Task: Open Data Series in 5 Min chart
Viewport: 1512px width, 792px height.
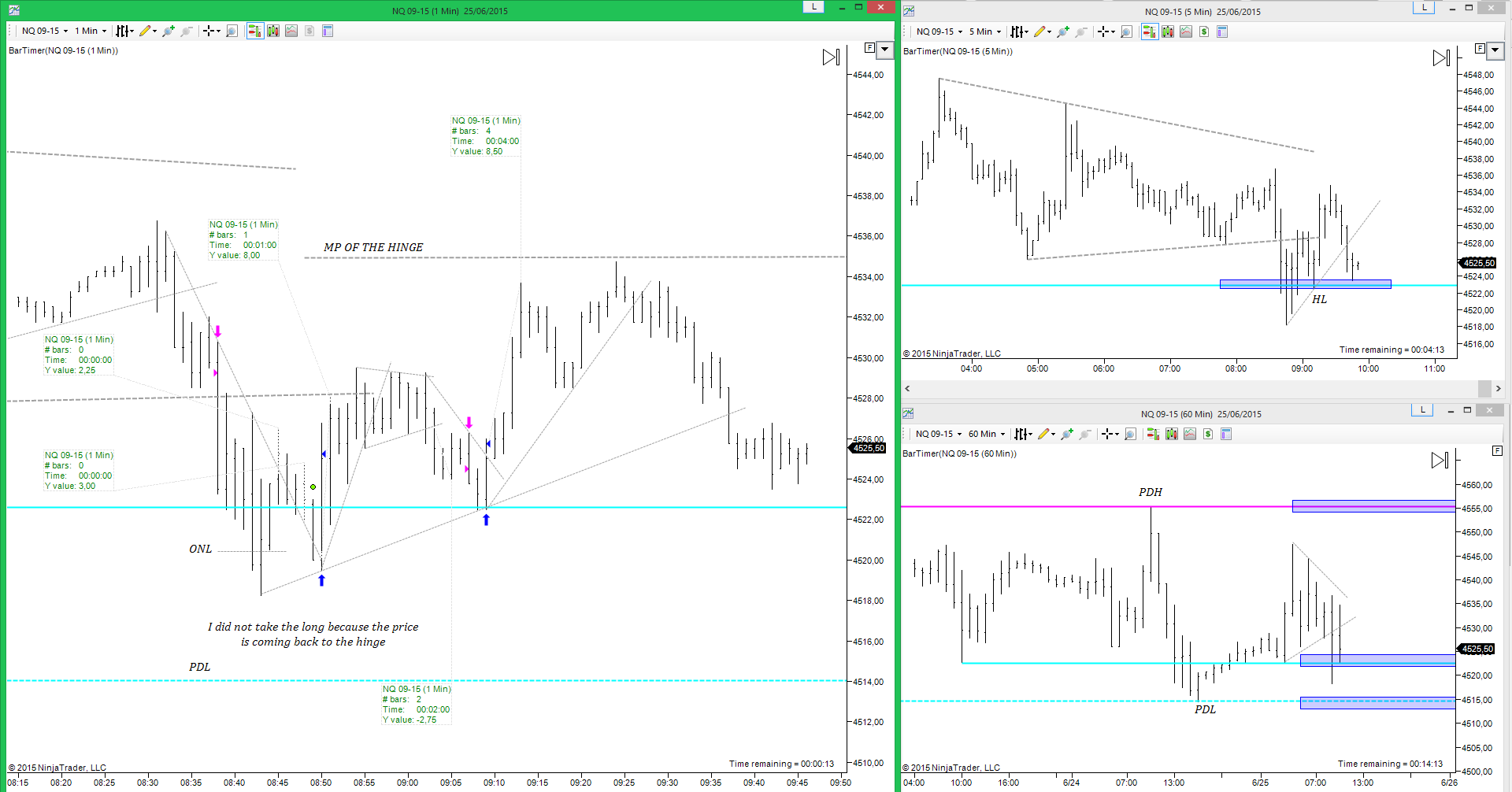Action: tap(1168, 31)
